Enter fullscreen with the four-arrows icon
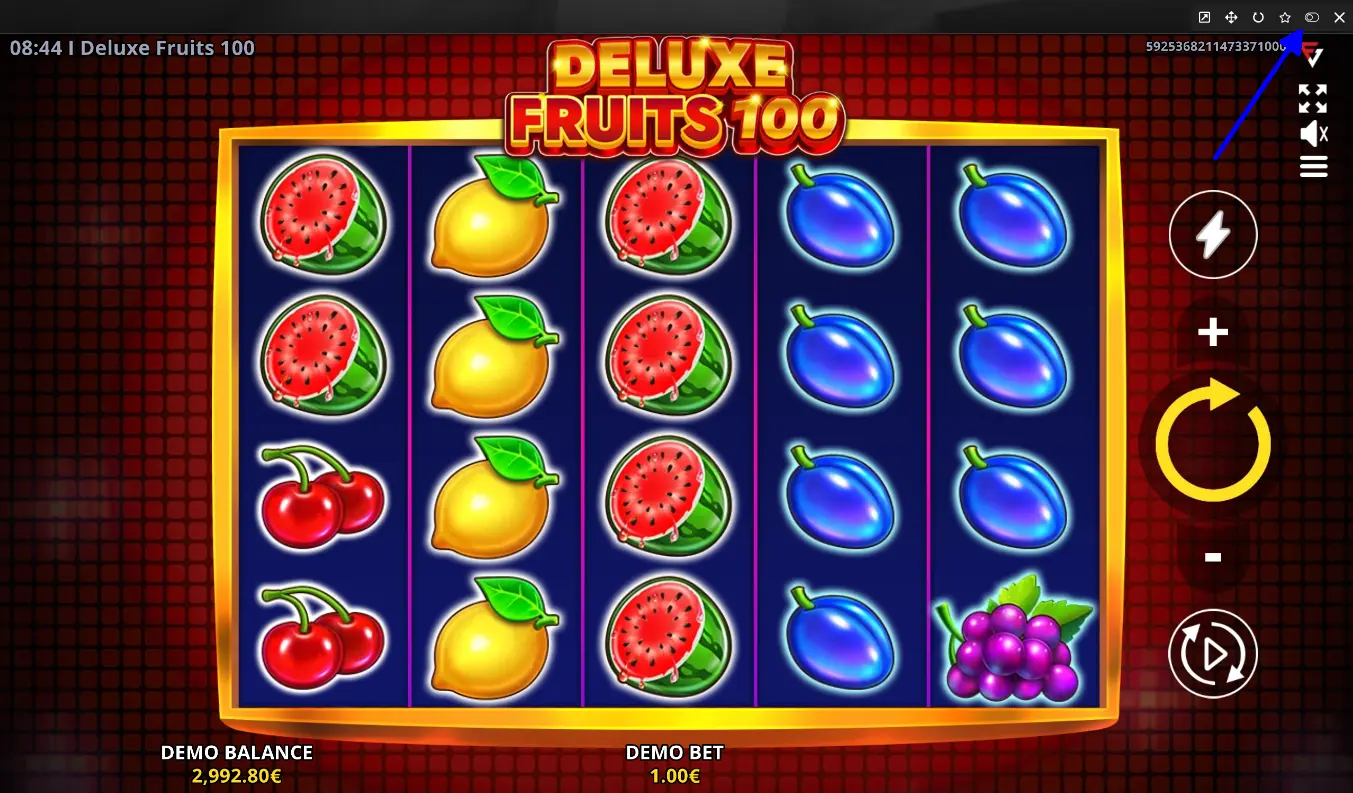The image size is (1353, 793). click(1313, 99)
